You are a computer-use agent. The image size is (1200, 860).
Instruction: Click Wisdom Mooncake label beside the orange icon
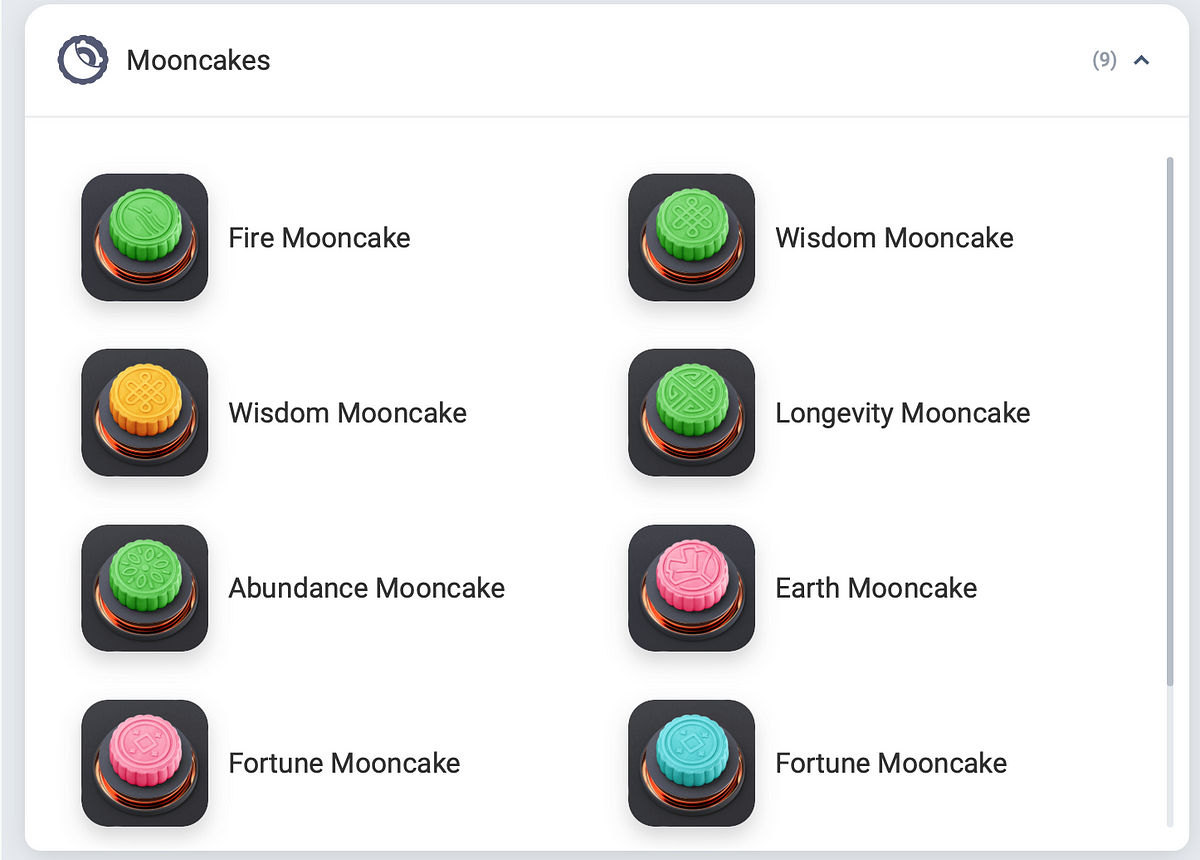(347, 413)
